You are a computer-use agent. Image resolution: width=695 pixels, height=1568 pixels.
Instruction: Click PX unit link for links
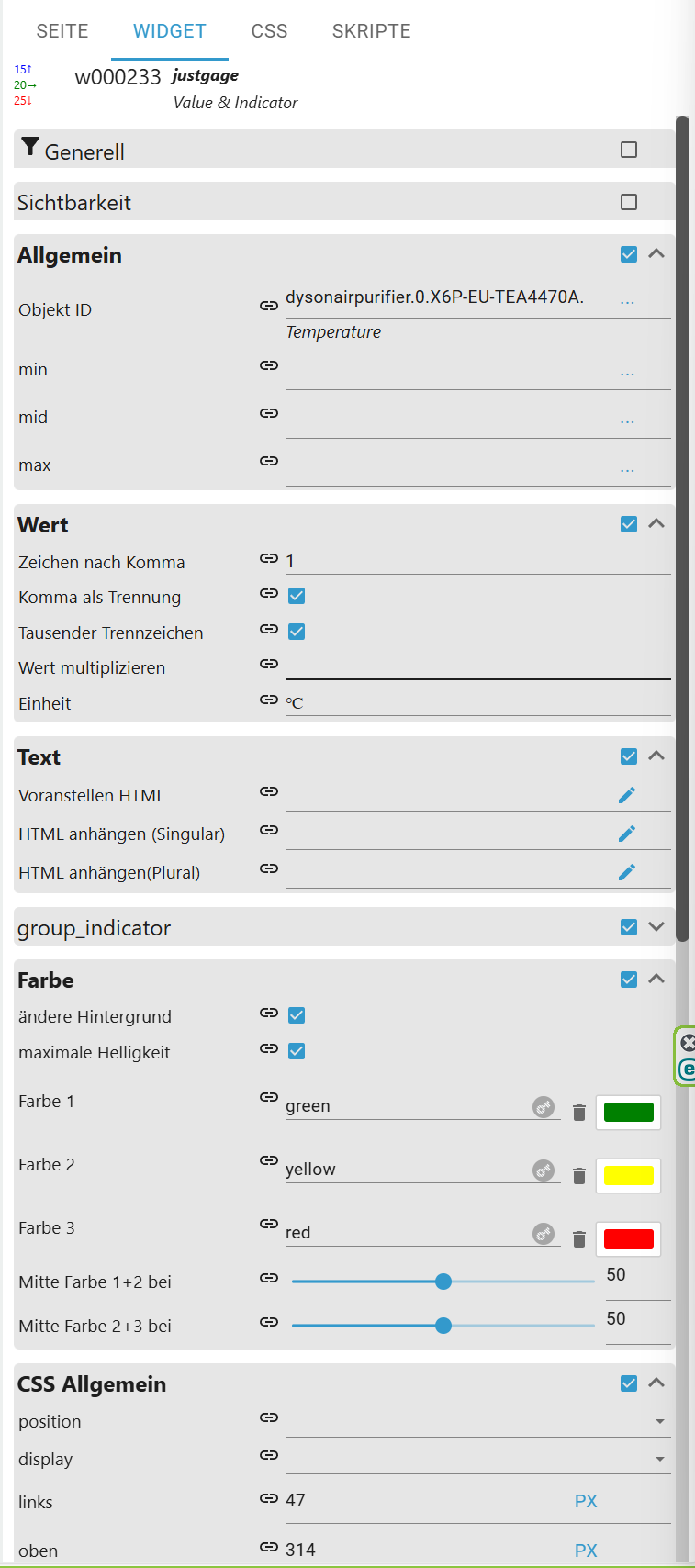pos(586,1501)
